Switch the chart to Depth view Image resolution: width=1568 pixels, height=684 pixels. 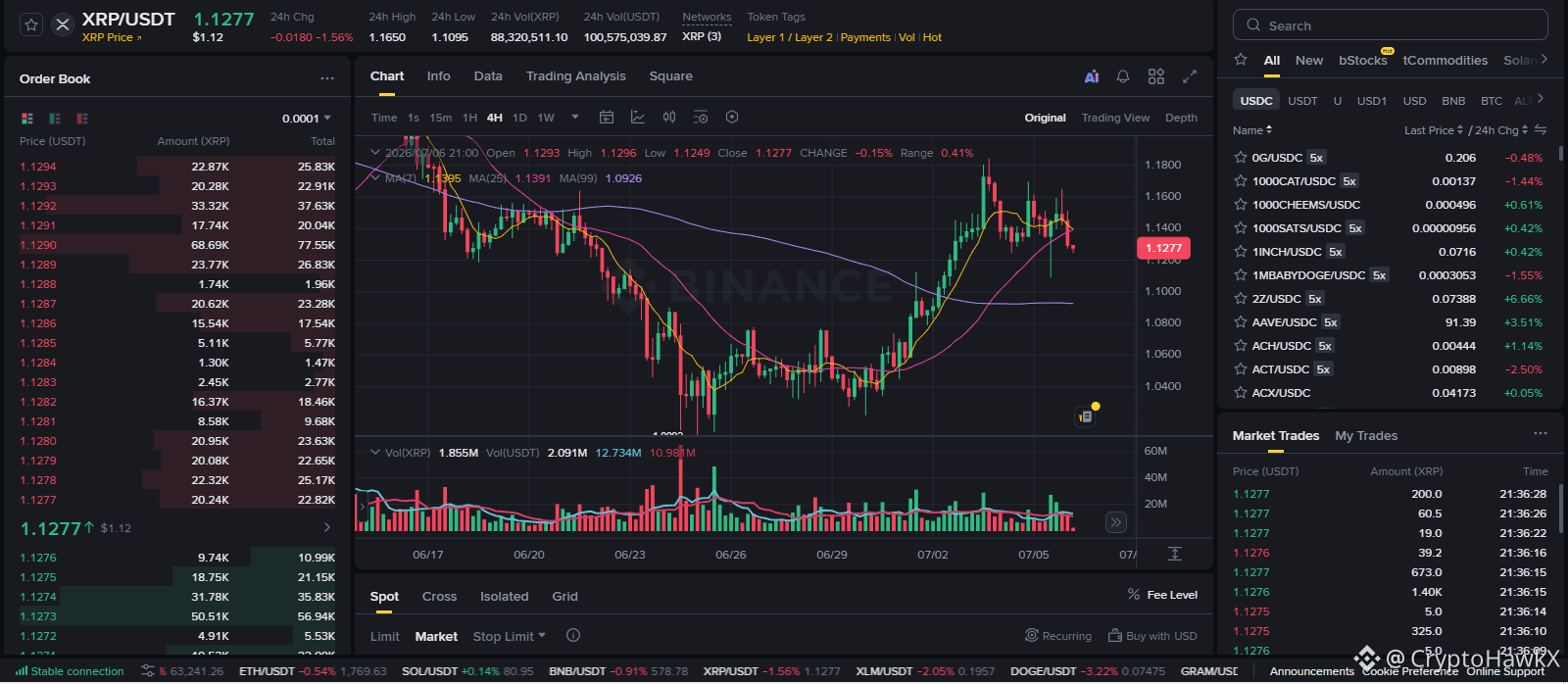[x=1181, y=118]
